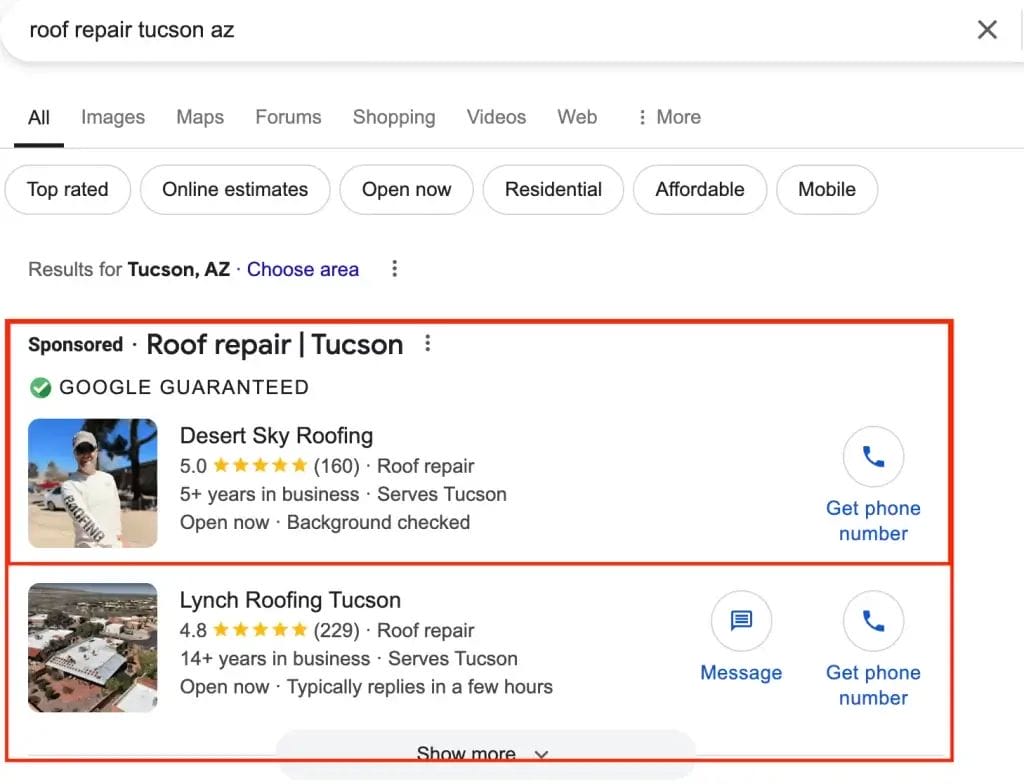This screenshot has width=1024, height=784.
Task: Click the Choose area link
Action: click(x=303, y=268)
